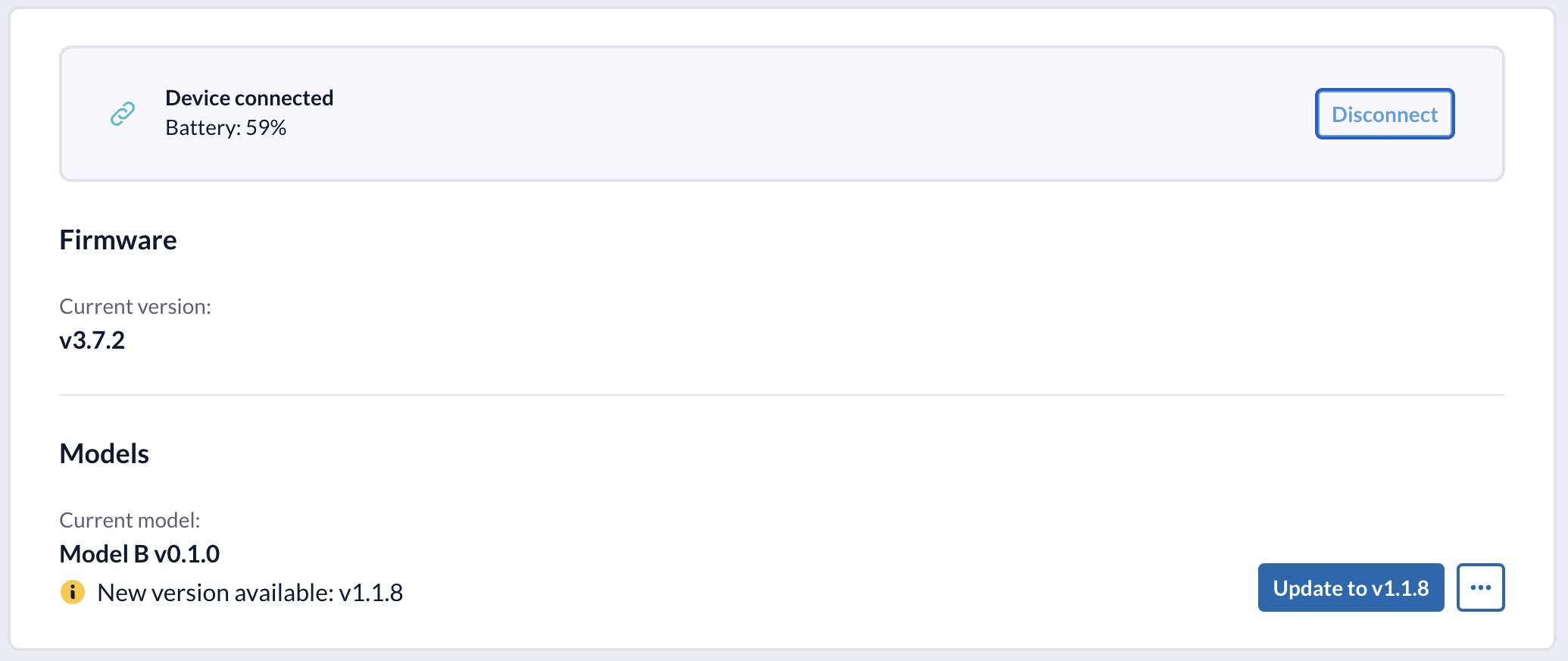The height and width of the screenshot is (661, 1568).
Task: Select the Device connected status title
Action: pyautogui.click(x=249, y=98)
